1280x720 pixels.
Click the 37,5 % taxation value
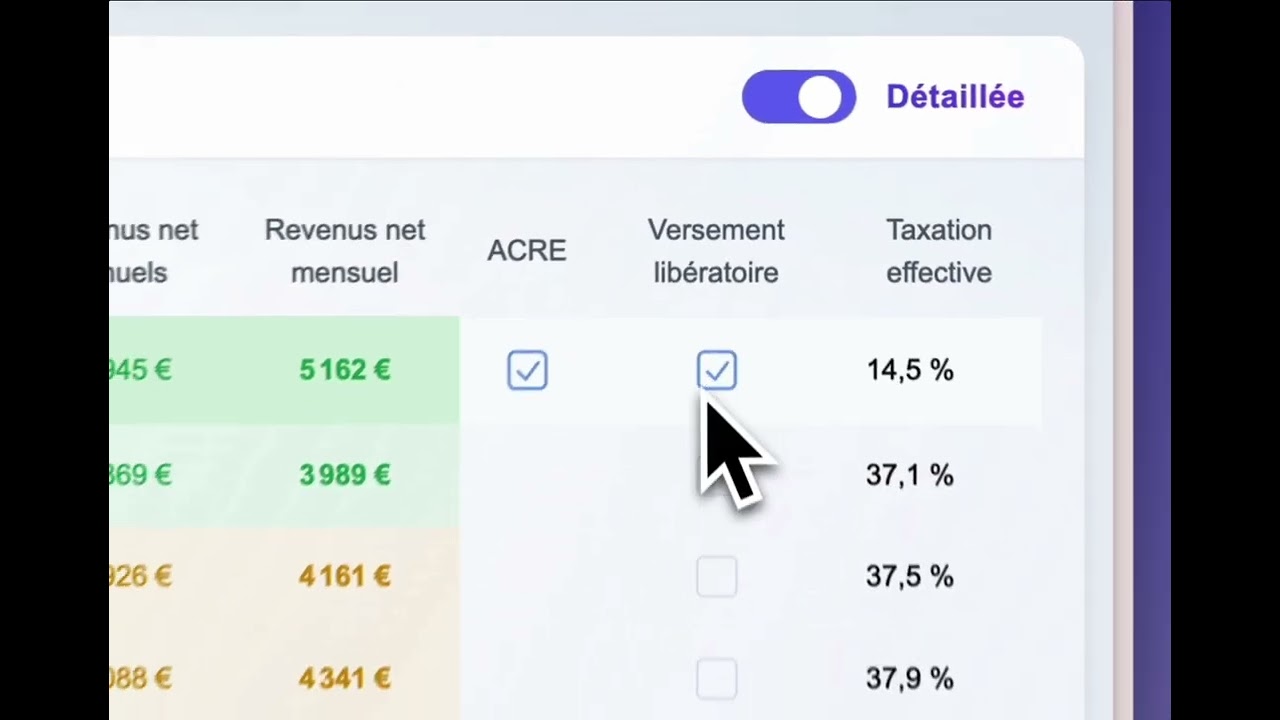[x=910, y=577]
